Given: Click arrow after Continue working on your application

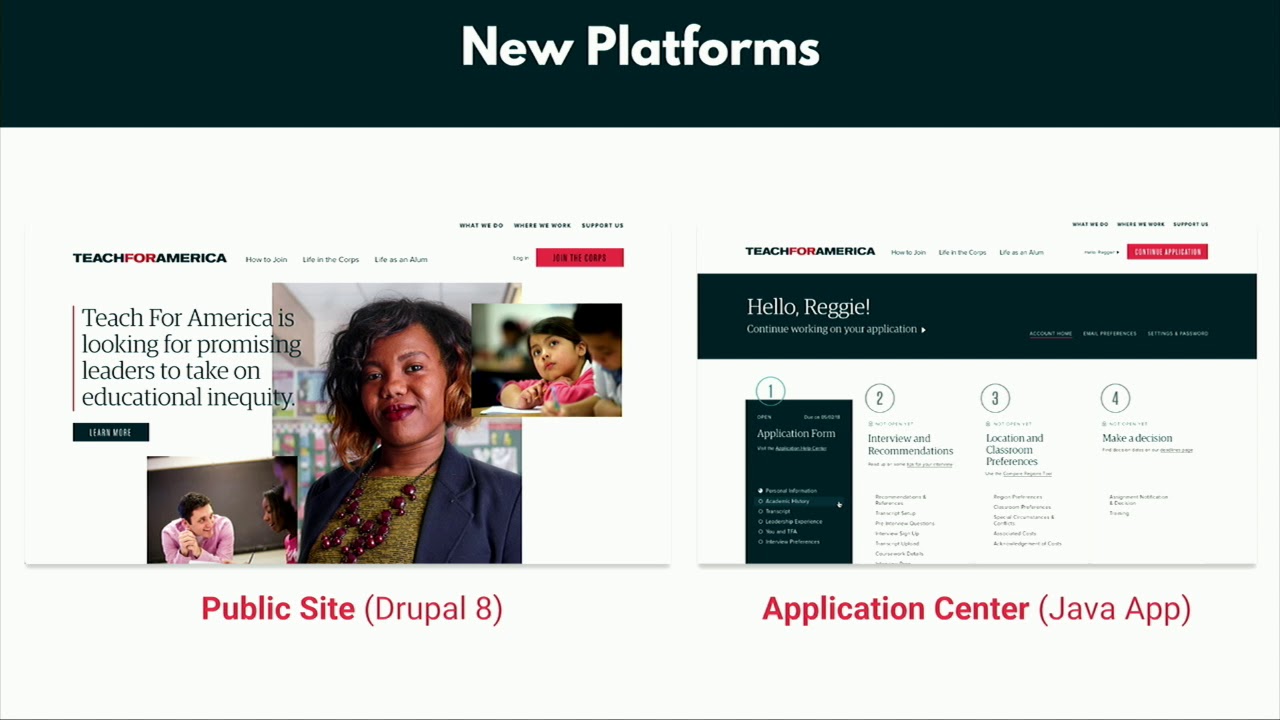Looking at the screenshot, I should [x=923, y=329].
